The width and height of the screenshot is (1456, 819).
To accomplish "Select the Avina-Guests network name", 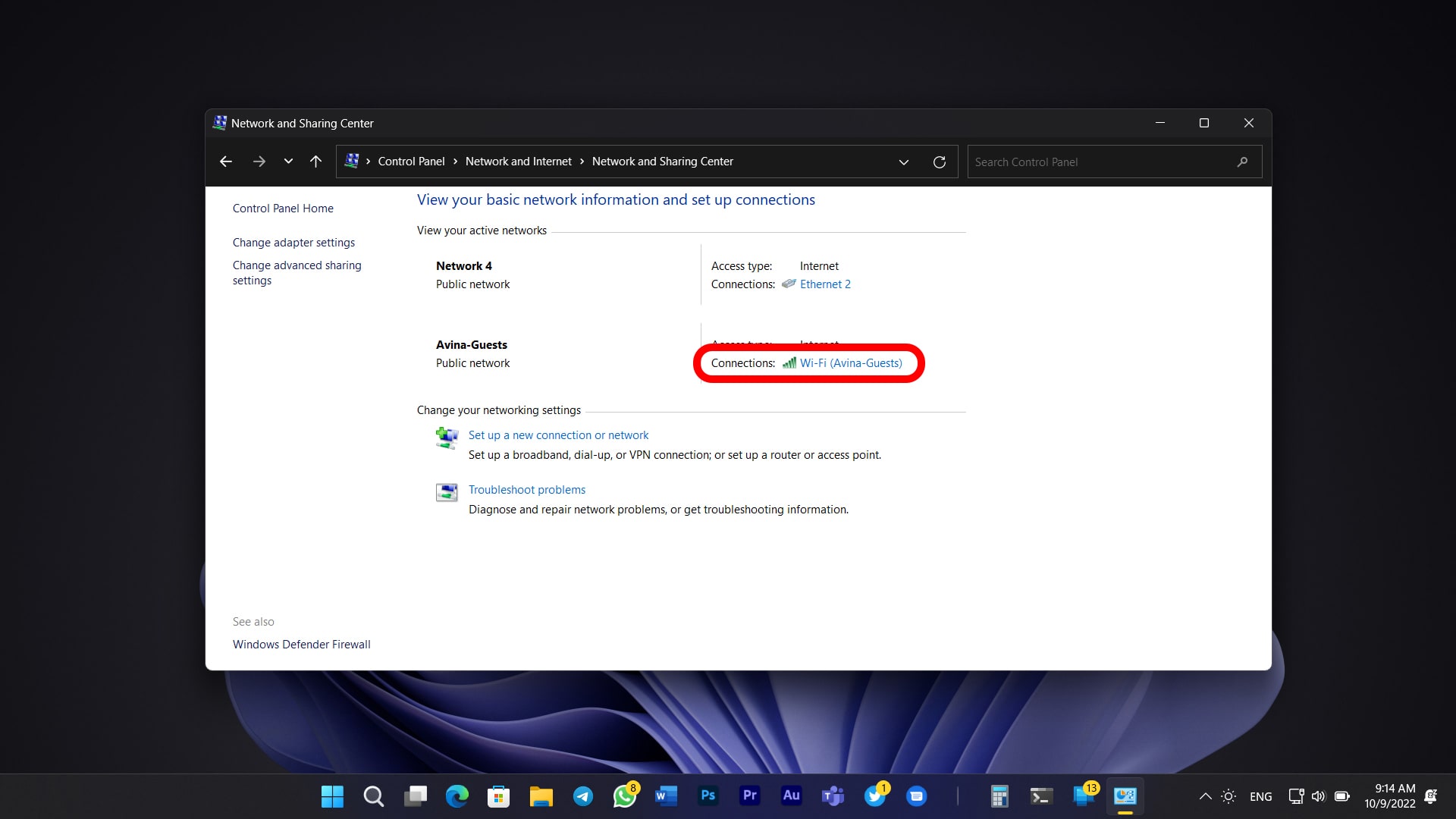I will point(472,345).
